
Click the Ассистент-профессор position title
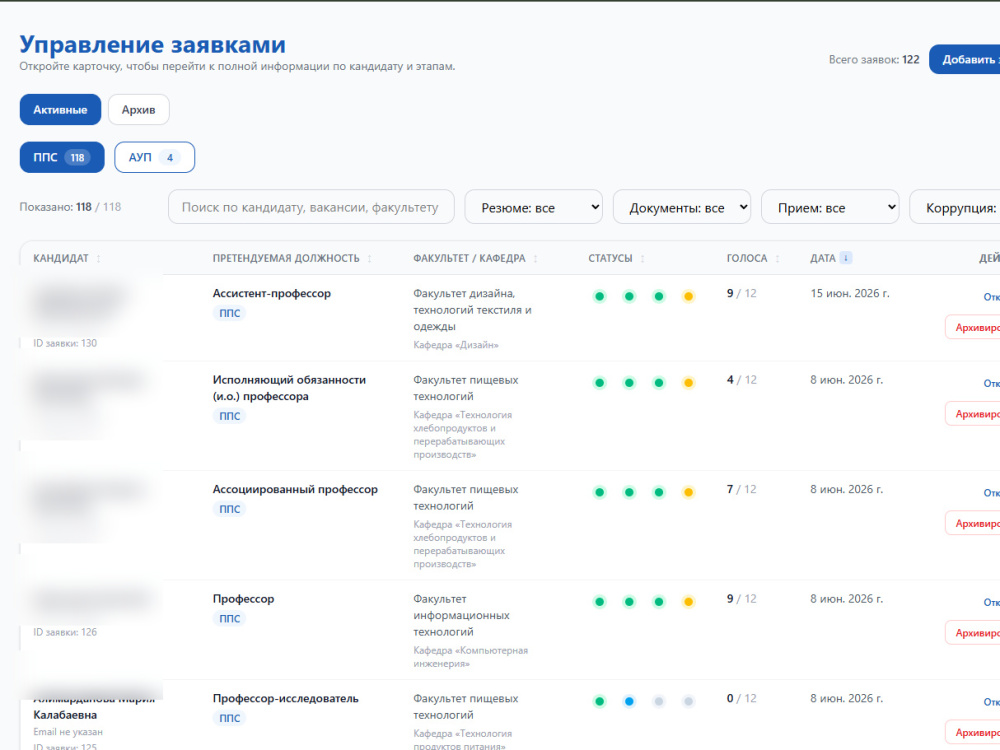pos(272,293)
